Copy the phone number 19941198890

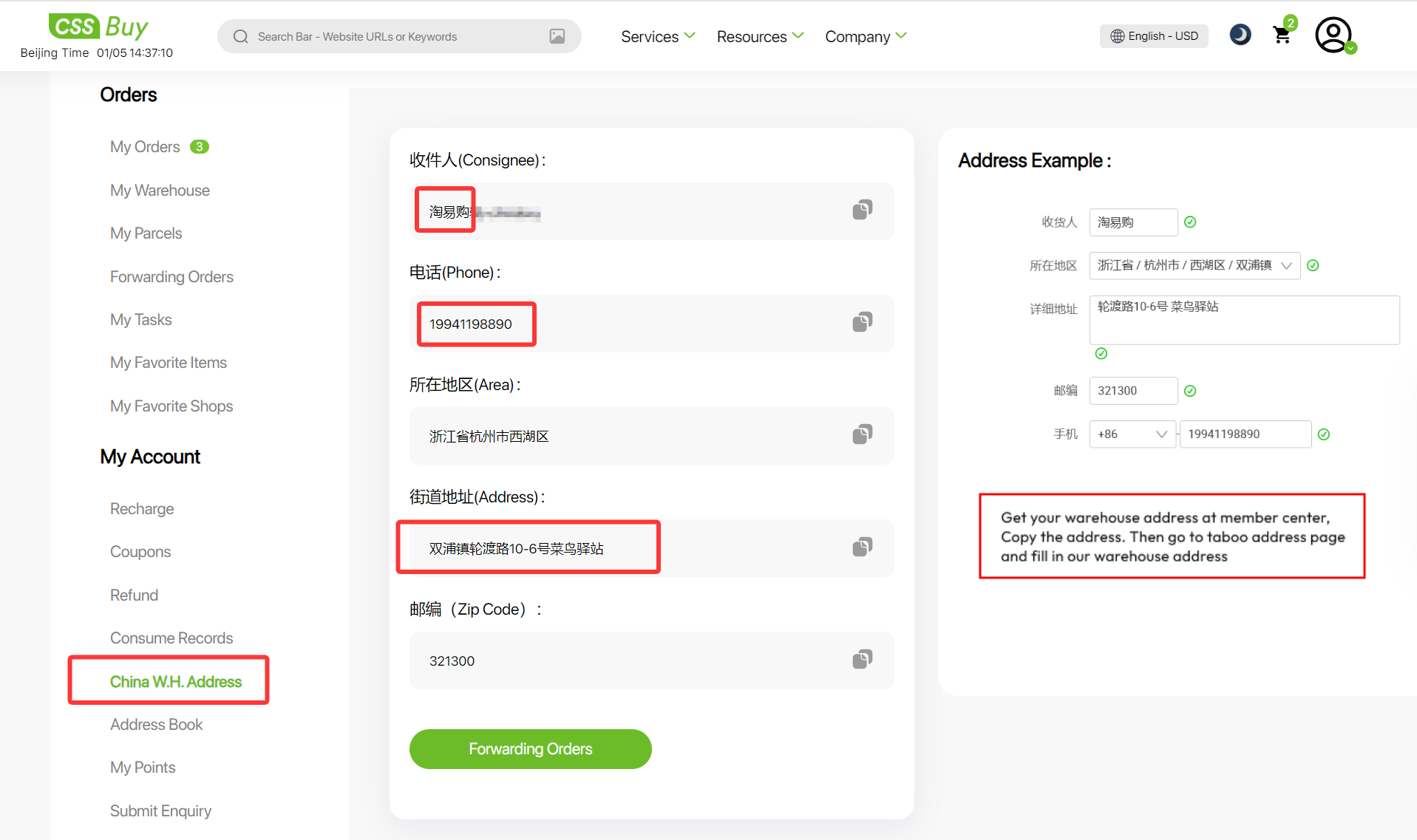[x=862, y=323]
